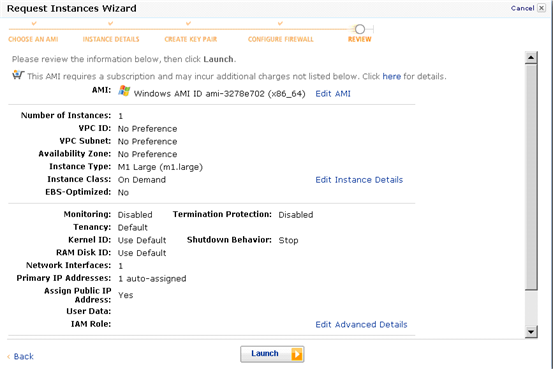Select the Review step
This screenshot has height=370, width=554.
click(x=360, y=39)
